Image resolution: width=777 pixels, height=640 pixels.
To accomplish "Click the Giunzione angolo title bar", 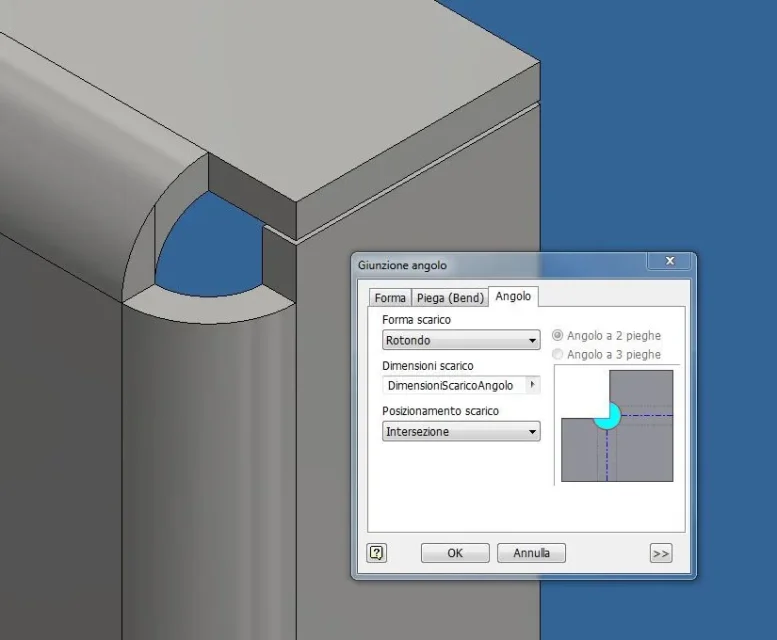I will pos(500,265).
